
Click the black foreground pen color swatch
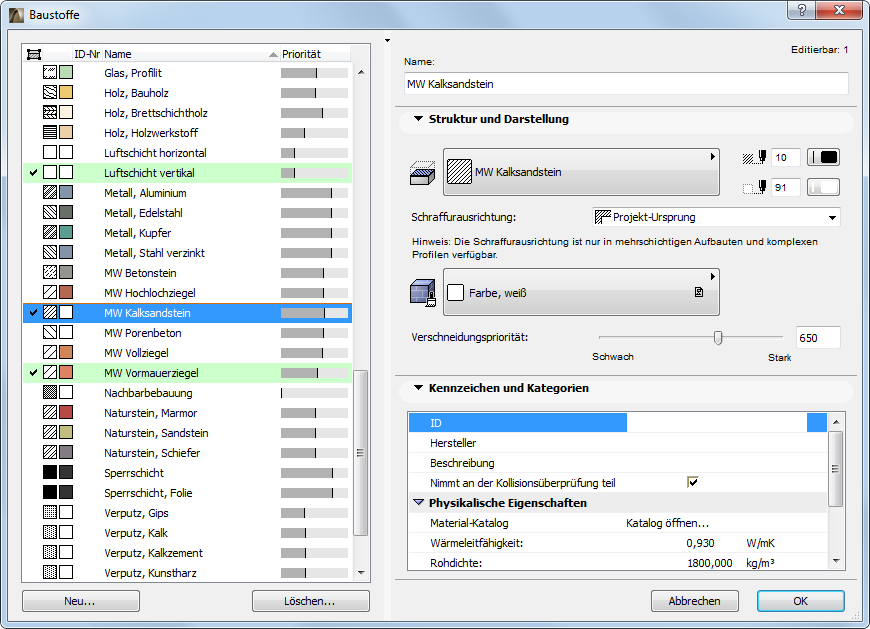click(823, 158)
